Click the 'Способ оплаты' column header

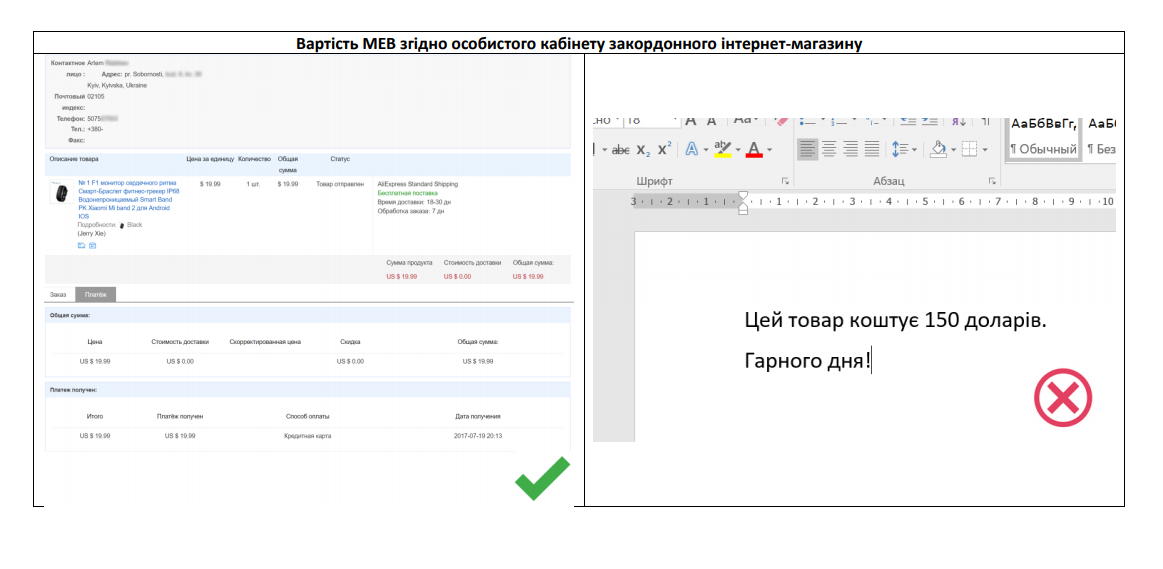(x=308, y=416)
